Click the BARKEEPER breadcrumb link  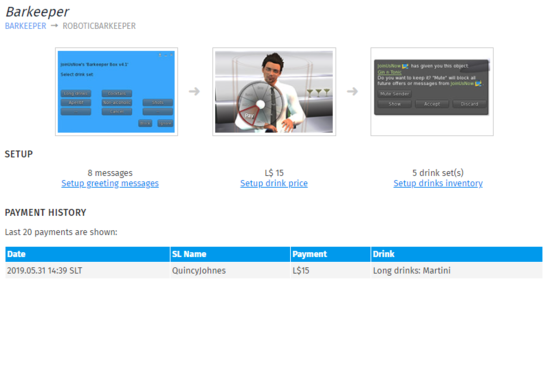[25, 26]
